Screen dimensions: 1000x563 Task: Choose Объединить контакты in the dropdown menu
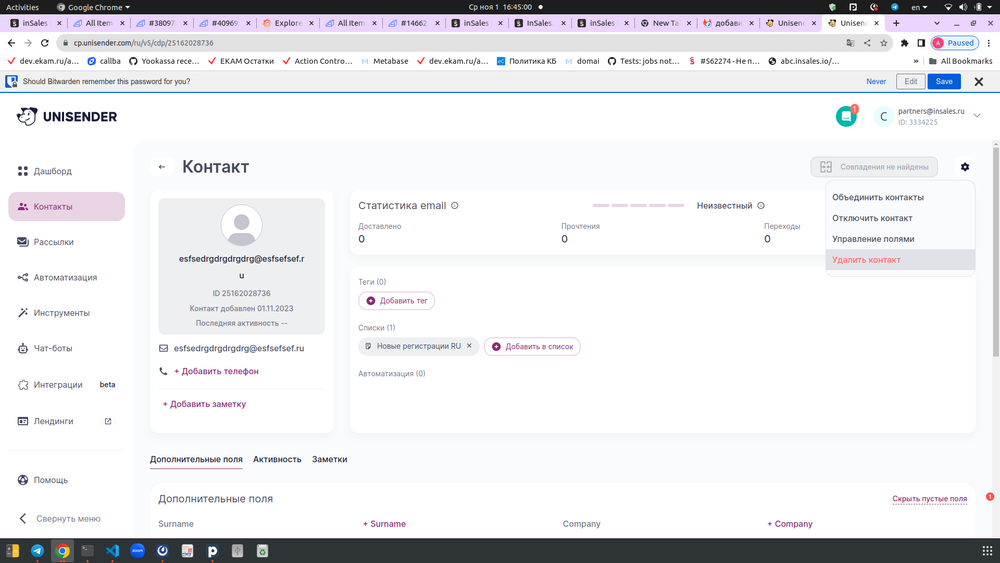tap(878, 197)
